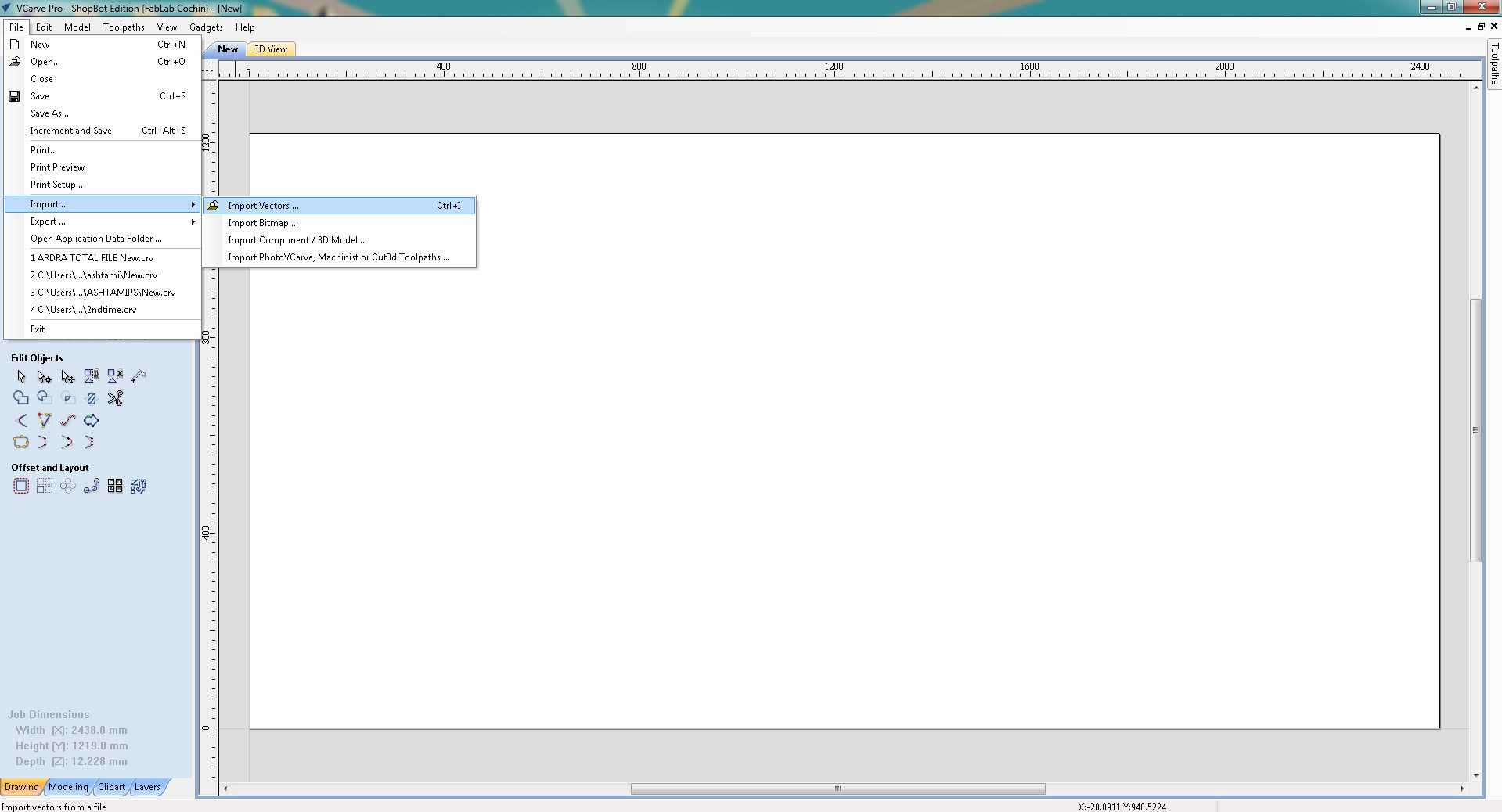
Task: Open the Toolpaths menu
Action: 123,27
